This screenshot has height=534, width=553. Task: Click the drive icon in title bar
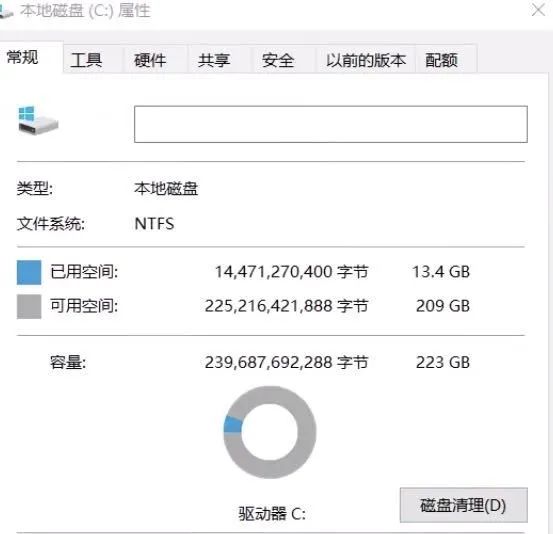click(6, 11)
